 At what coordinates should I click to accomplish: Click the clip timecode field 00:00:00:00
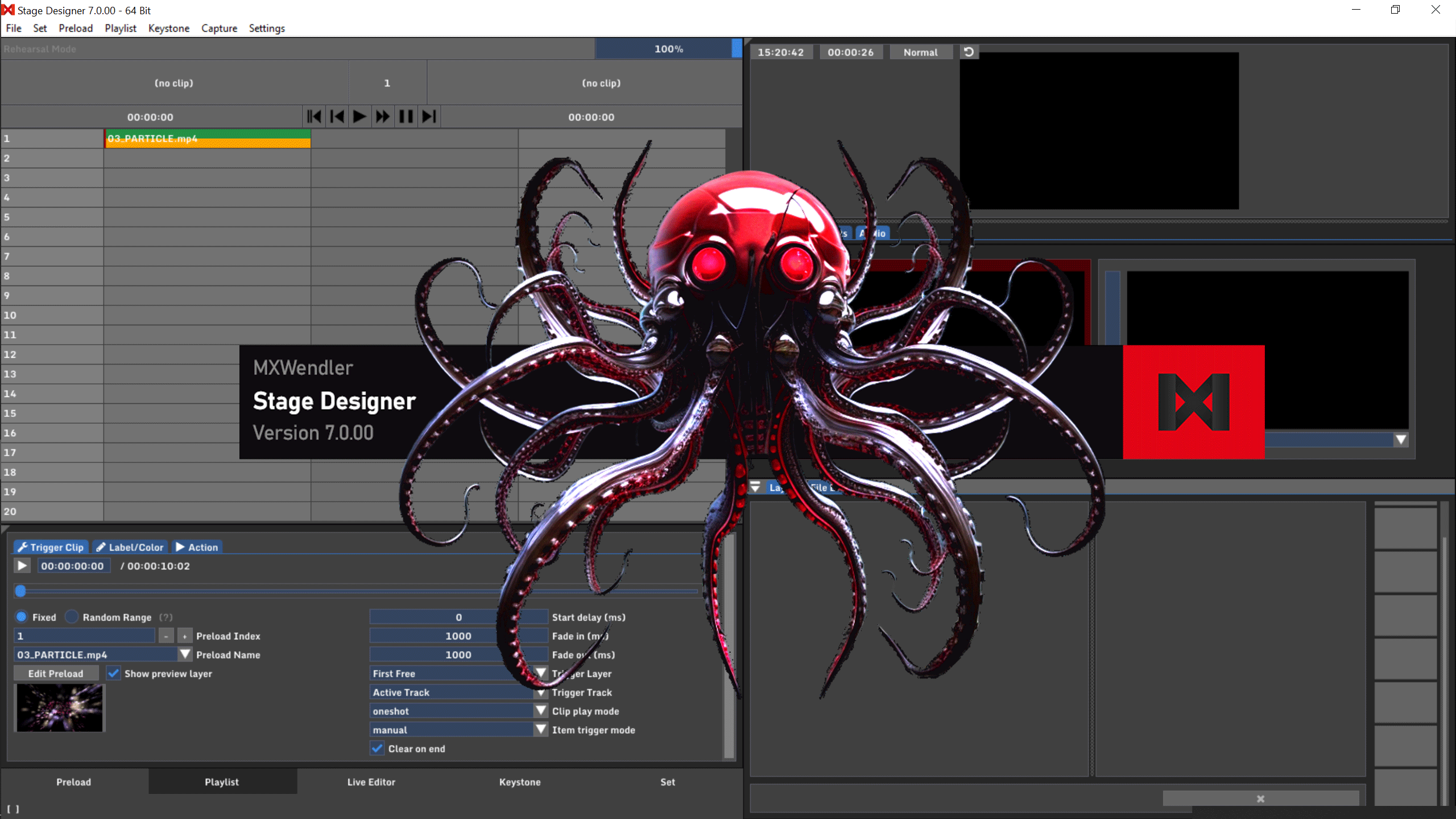pyautogui.click(x=73, y=566)
